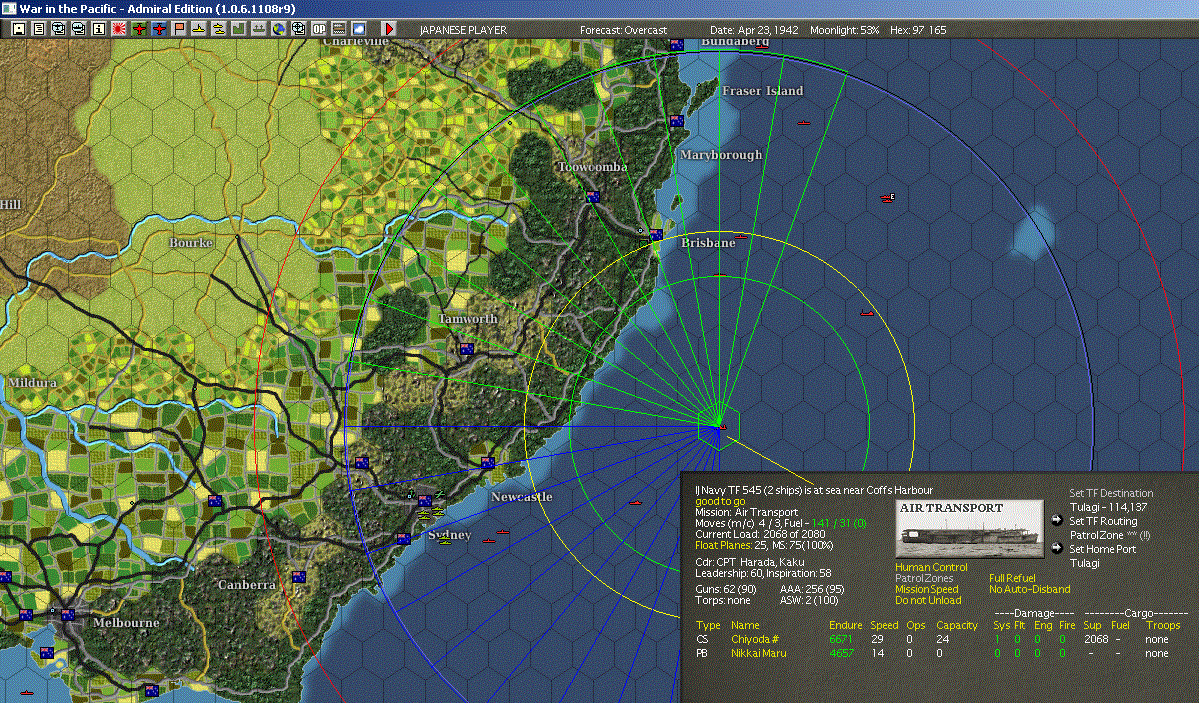The width and height of the screenshot is (1199, 703).
Task: Click the grey ship with arrows icon
Action: [x=259, y=29]
